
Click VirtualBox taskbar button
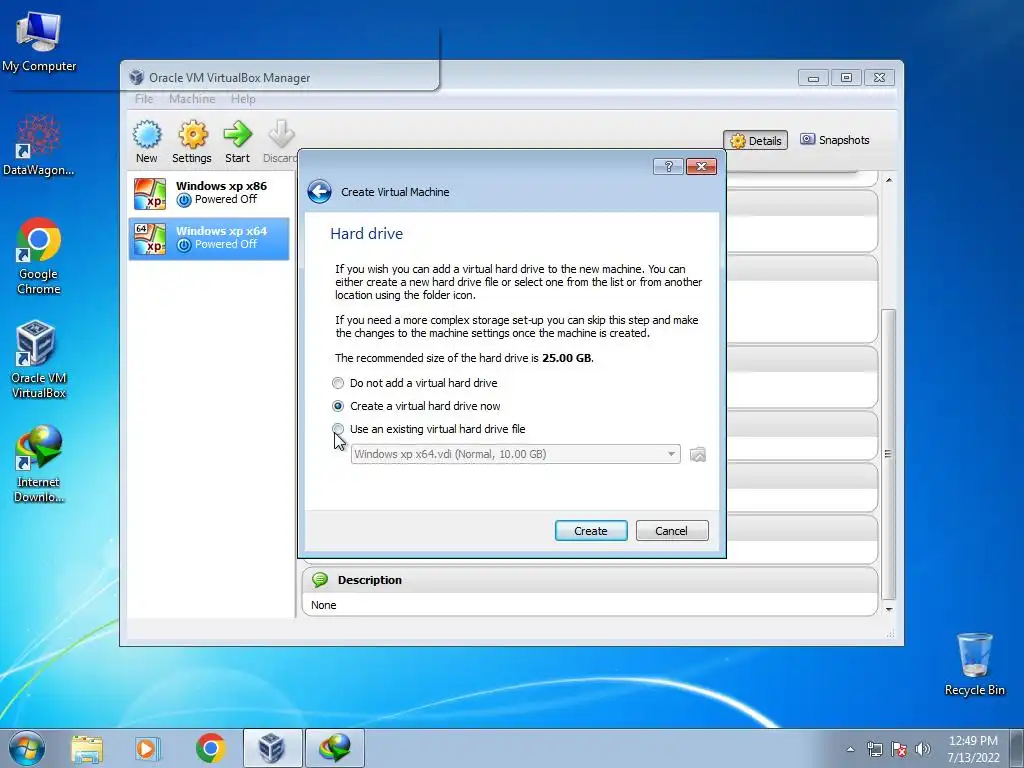click(272, 748)
